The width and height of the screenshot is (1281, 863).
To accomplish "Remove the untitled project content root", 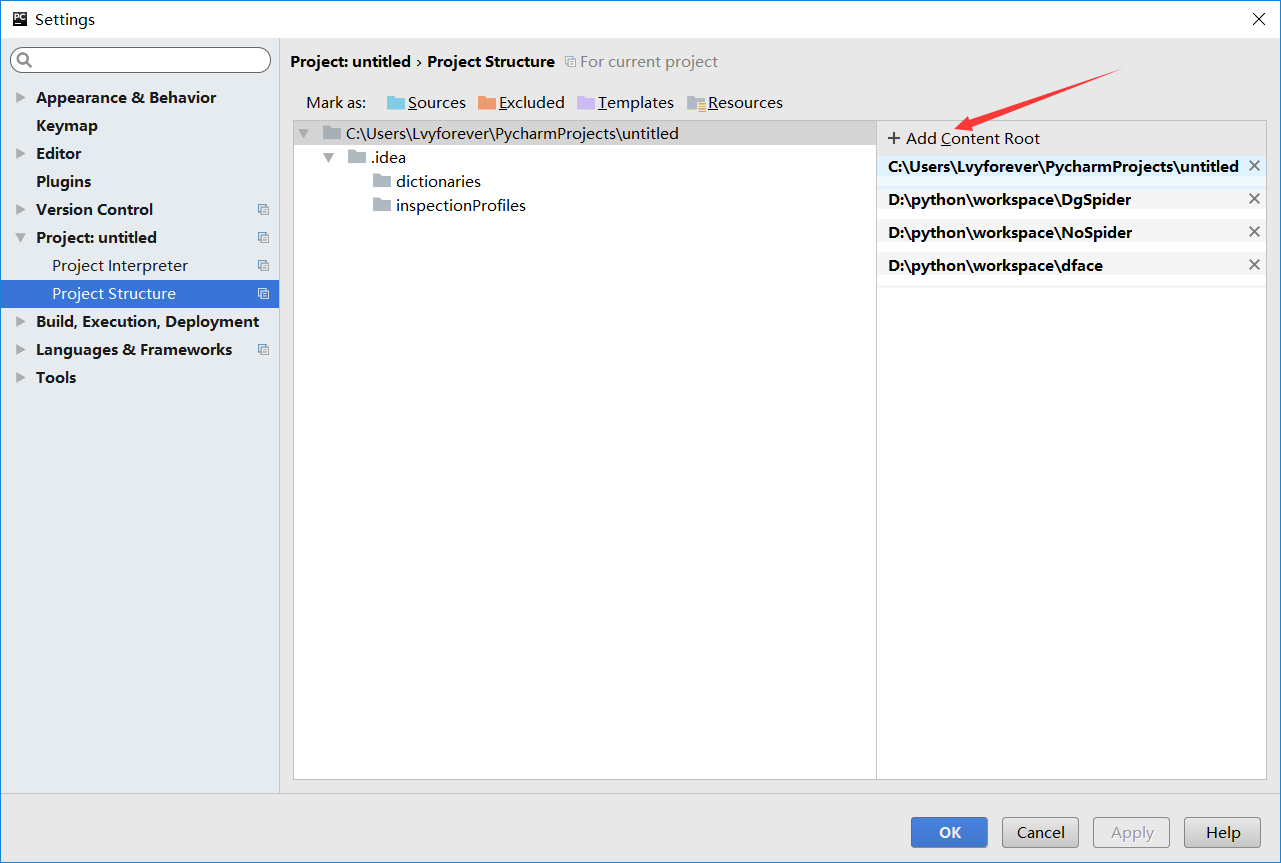I will [x=1254, y=166].
